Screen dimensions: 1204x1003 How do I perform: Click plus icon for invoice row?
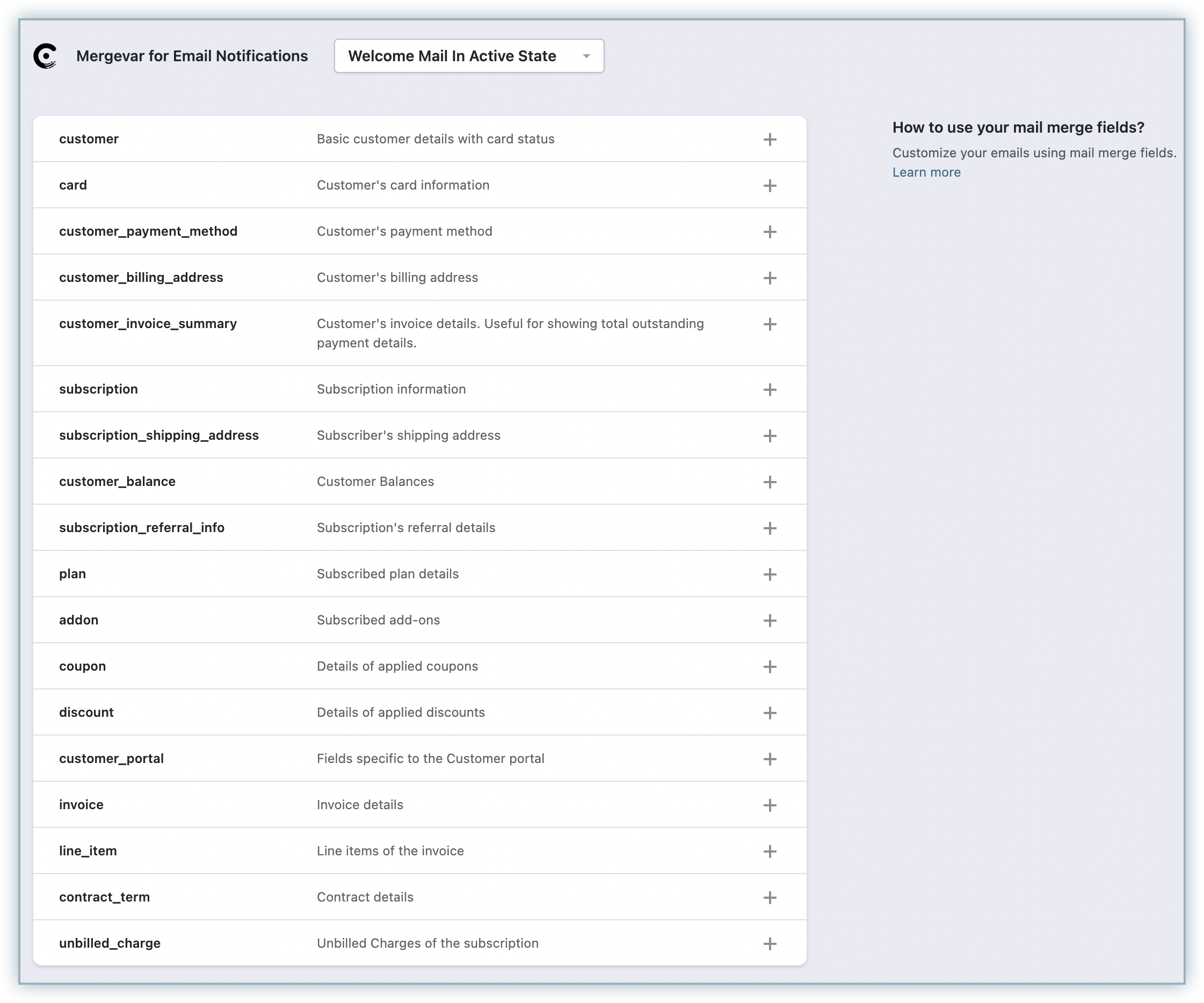tap(770, 805)
